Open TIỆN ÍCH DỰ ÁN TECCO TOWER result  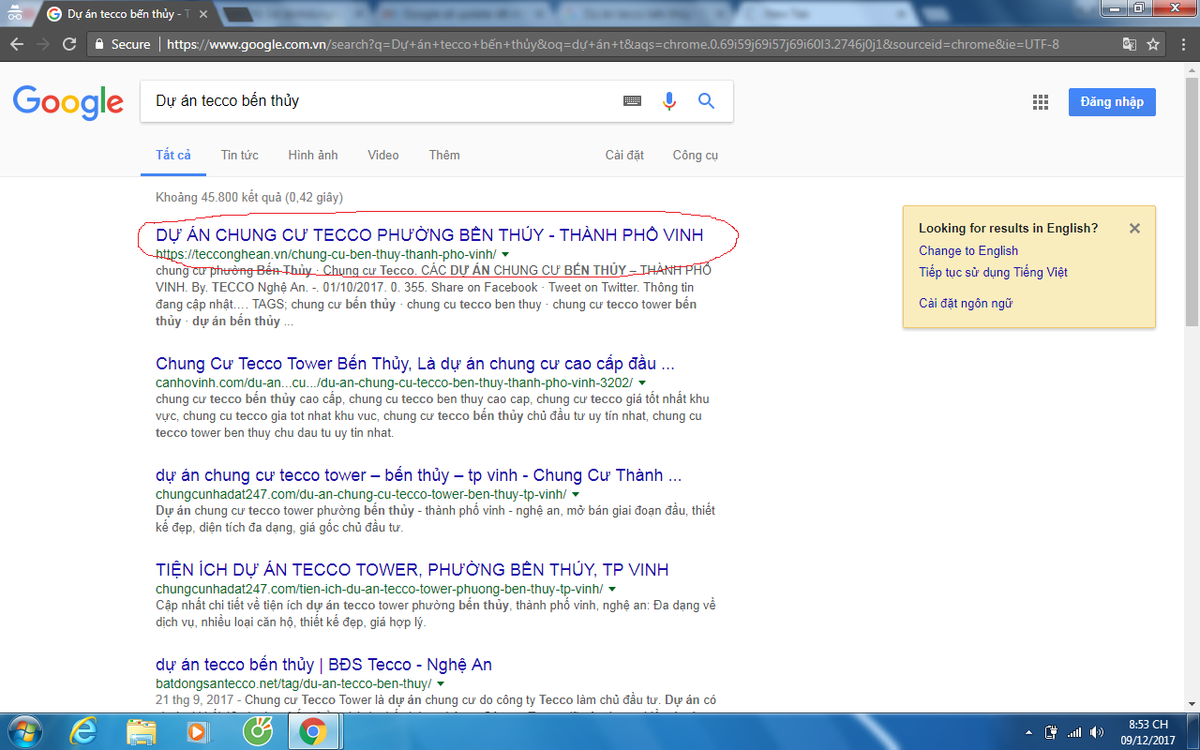(x=412, y=569)
